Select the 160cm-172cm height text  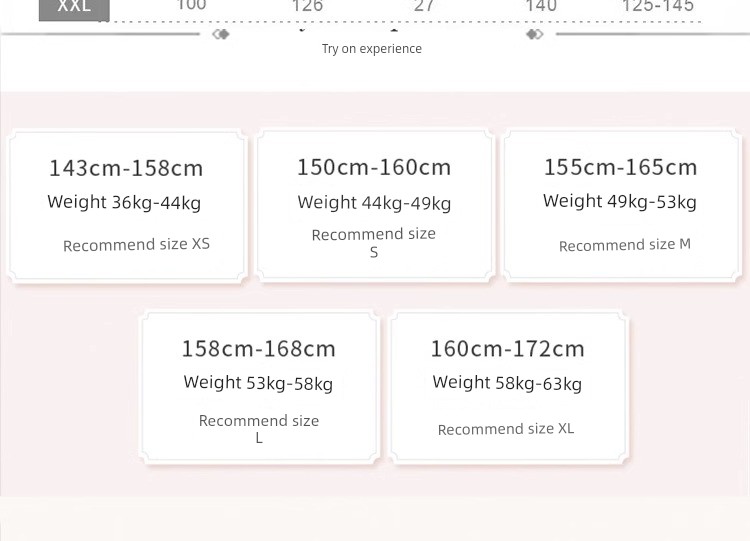[507, 349]
